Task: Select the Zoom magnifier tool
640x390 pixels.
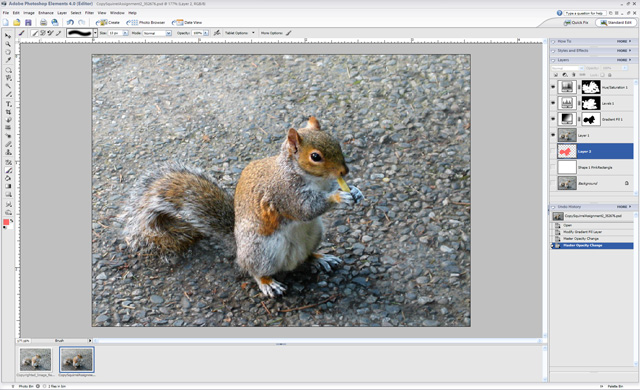Action: point(8,44)
